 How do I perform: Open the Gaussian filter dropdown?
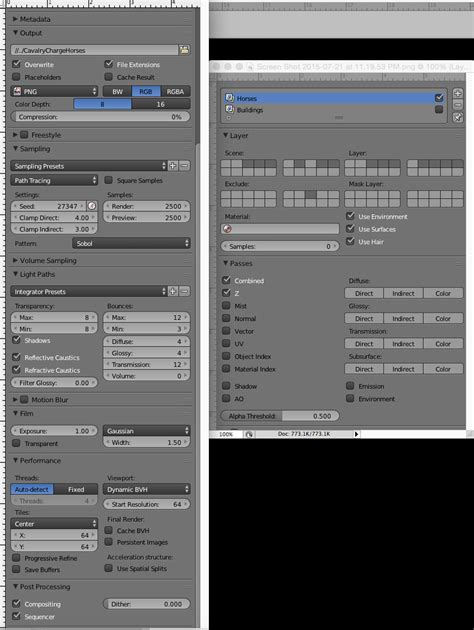coord(147,431)
